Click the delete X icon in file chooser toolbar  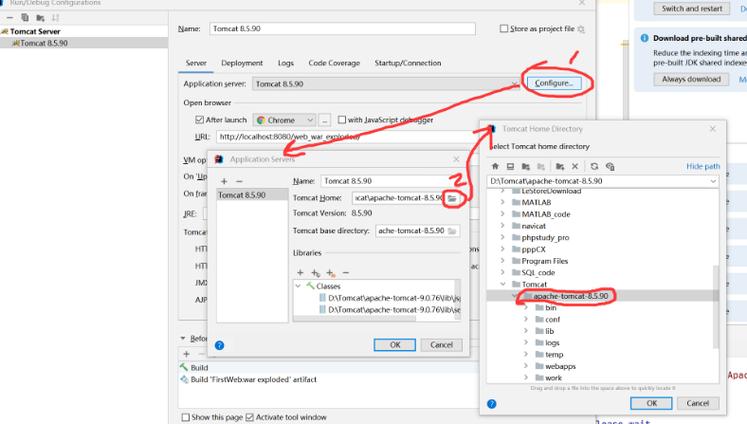pyautogui.click(x=575, y=166)
